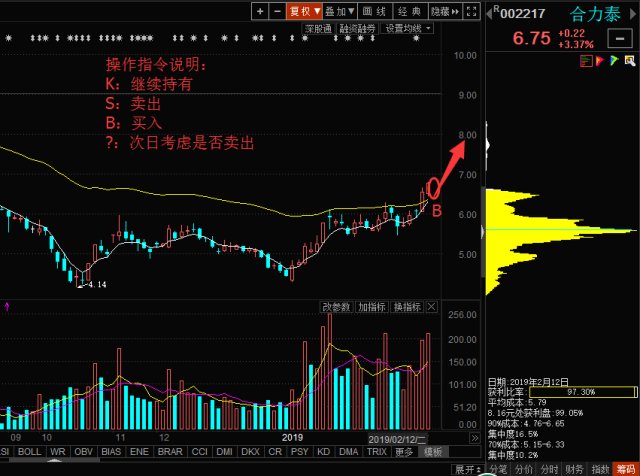This screenshot has width=640, height=476.
Task: Switch to 筹码 chip distribution tab
Action: click(626, 470)
